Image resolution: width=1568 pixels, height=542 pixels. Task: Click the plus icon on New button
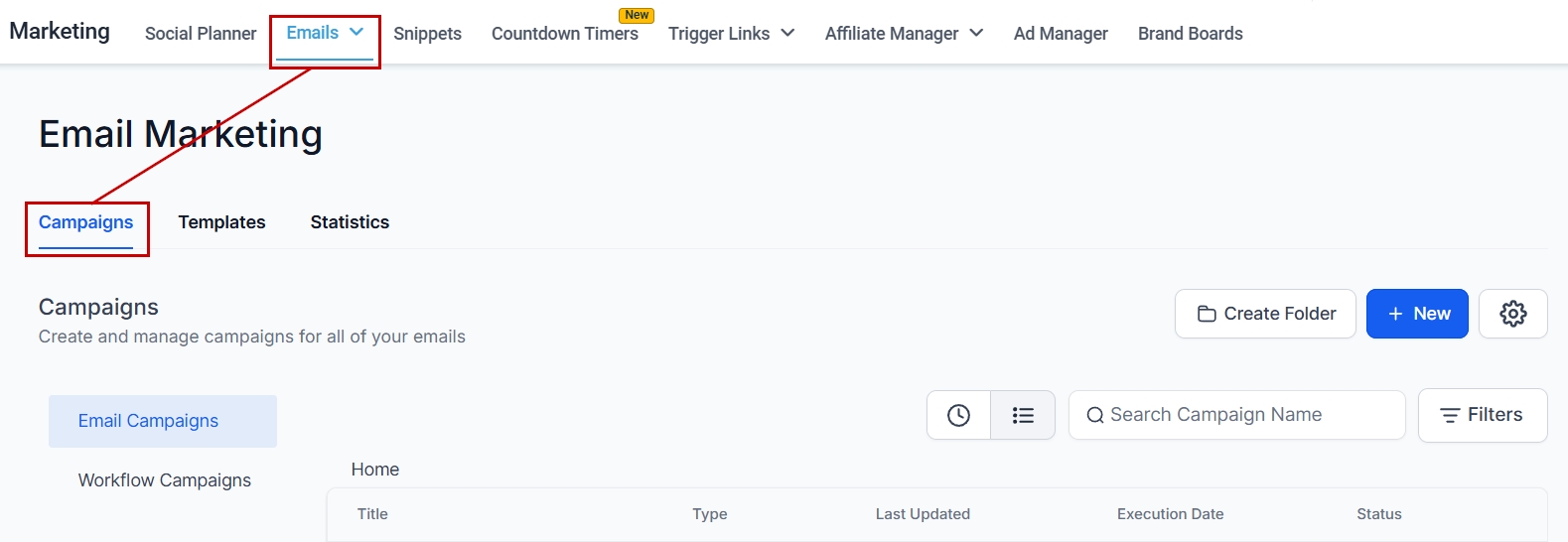(x=1395, y=314)
